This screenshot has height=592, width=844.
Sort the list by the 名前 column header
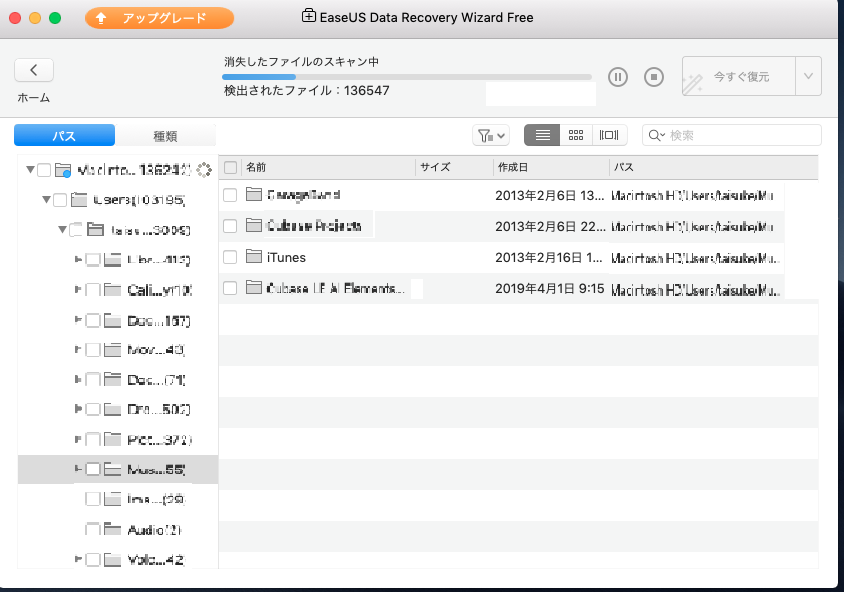(x=328, y=167)
